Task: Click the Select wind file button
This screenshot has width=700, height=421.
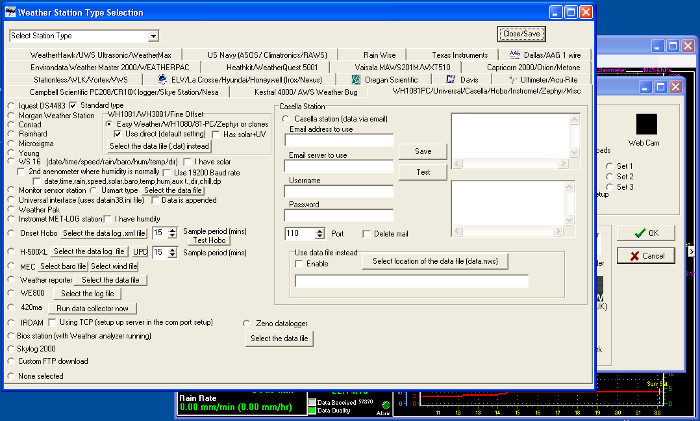Action: pos(114,267)
